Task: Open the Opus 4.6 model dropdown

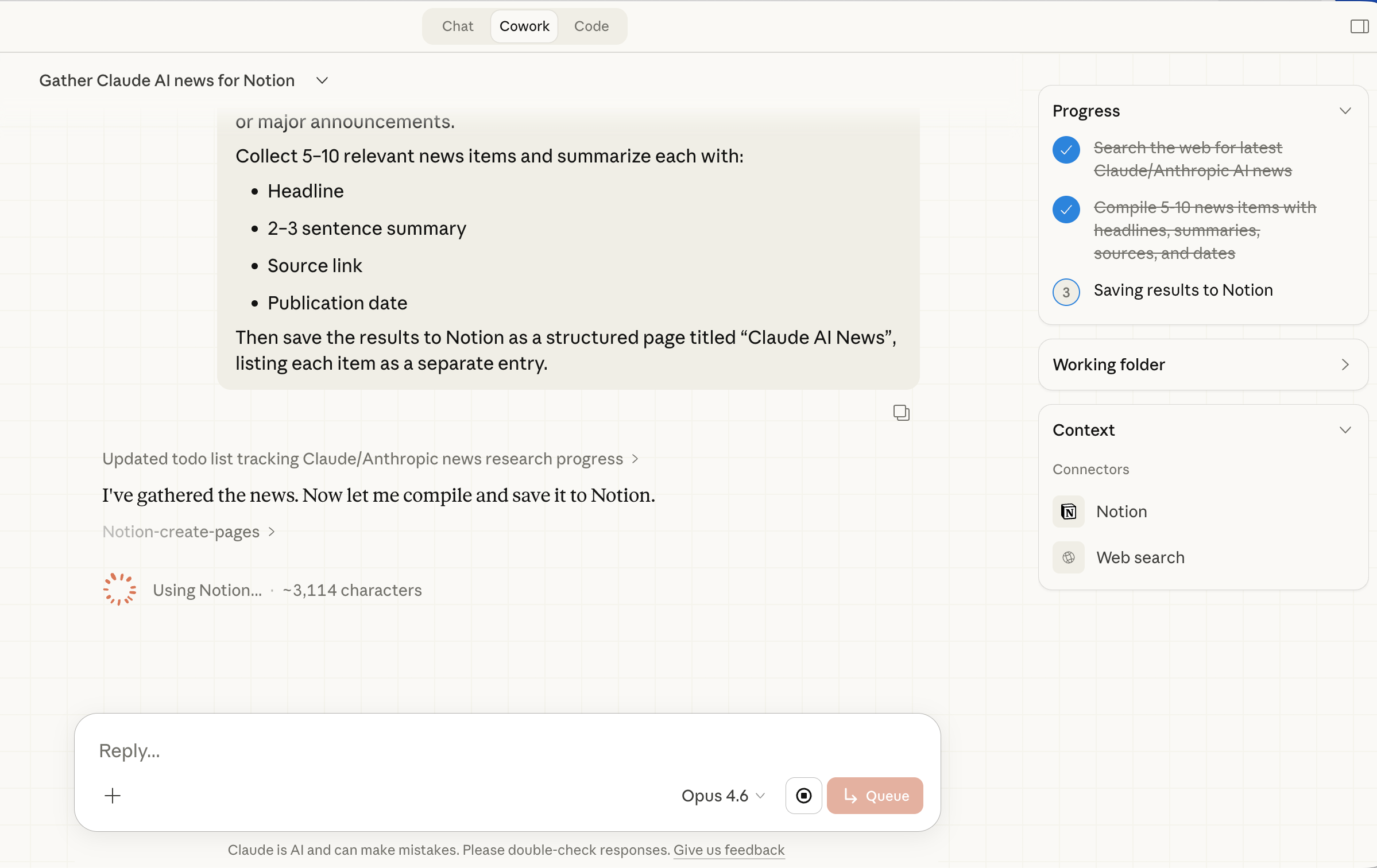Action: [x=722, y=796]
